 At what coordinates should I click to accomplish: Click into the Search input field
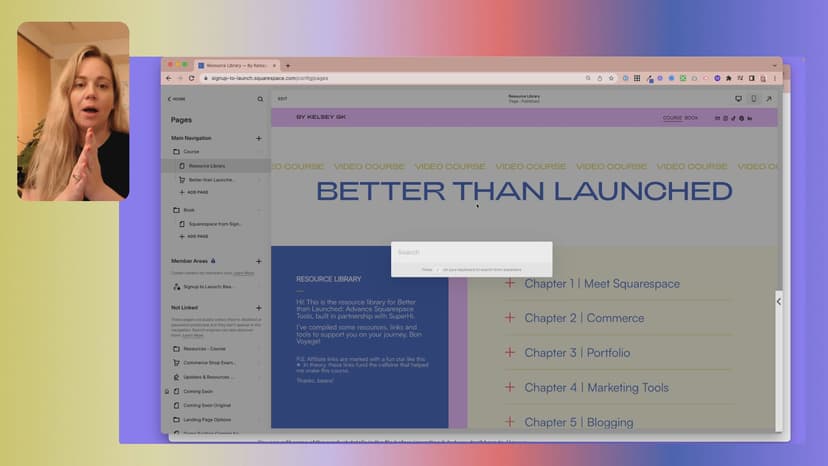(470, 253)
